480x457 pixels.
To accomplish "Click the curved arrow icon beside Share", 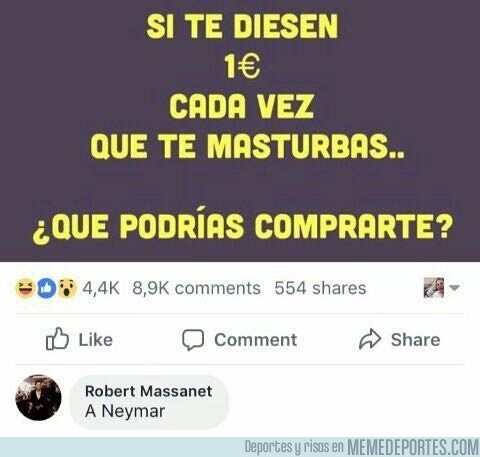I will coord(370,339).
